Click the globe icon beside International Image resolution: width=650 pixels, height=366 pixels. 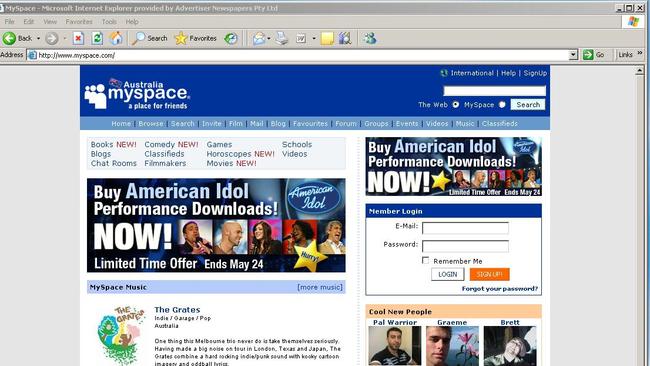(x=444, y=73)
